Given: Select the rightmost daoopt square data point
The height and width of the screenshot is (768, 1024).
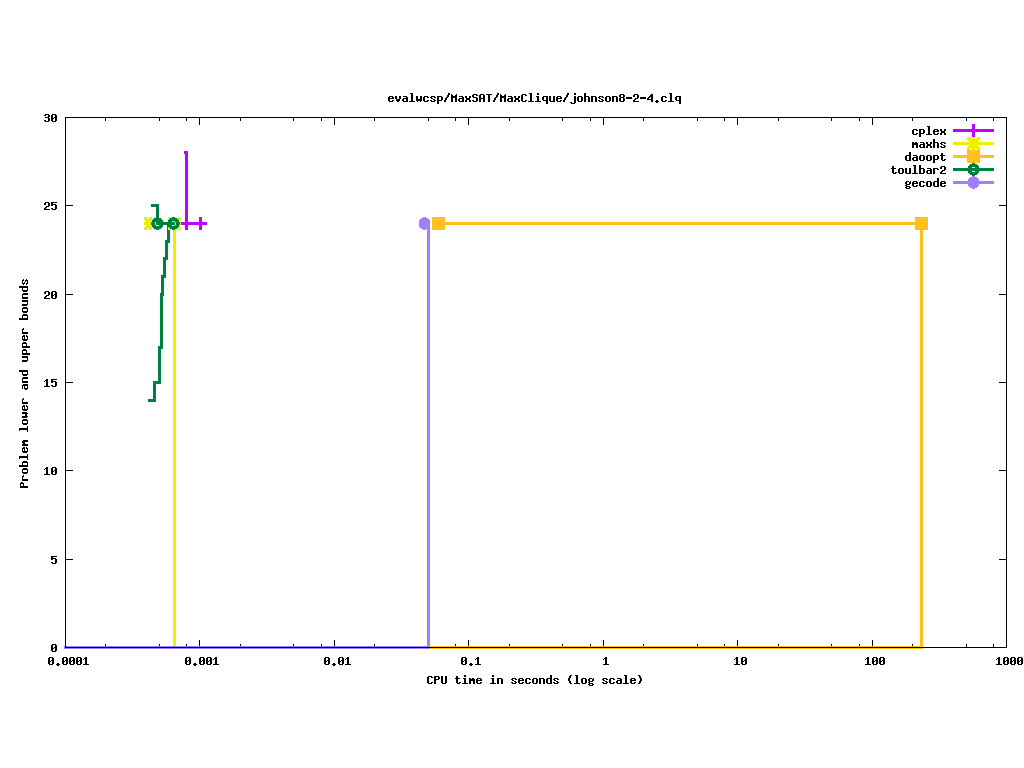Looking at the screenshot, I should (921, 223).
